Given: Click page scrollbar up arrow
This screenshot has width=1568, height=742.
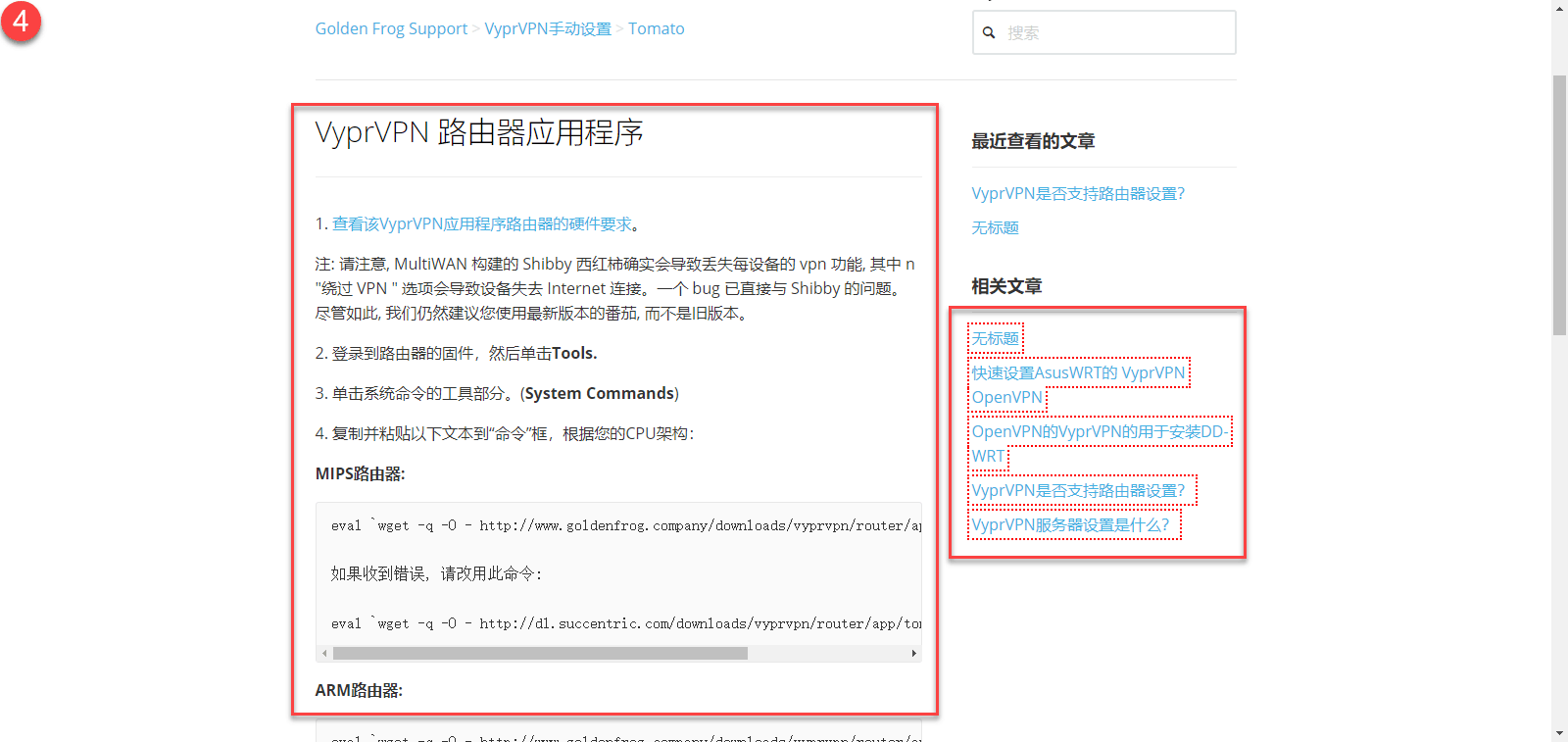Looking at the screenshot, I should click(1559, 8).
